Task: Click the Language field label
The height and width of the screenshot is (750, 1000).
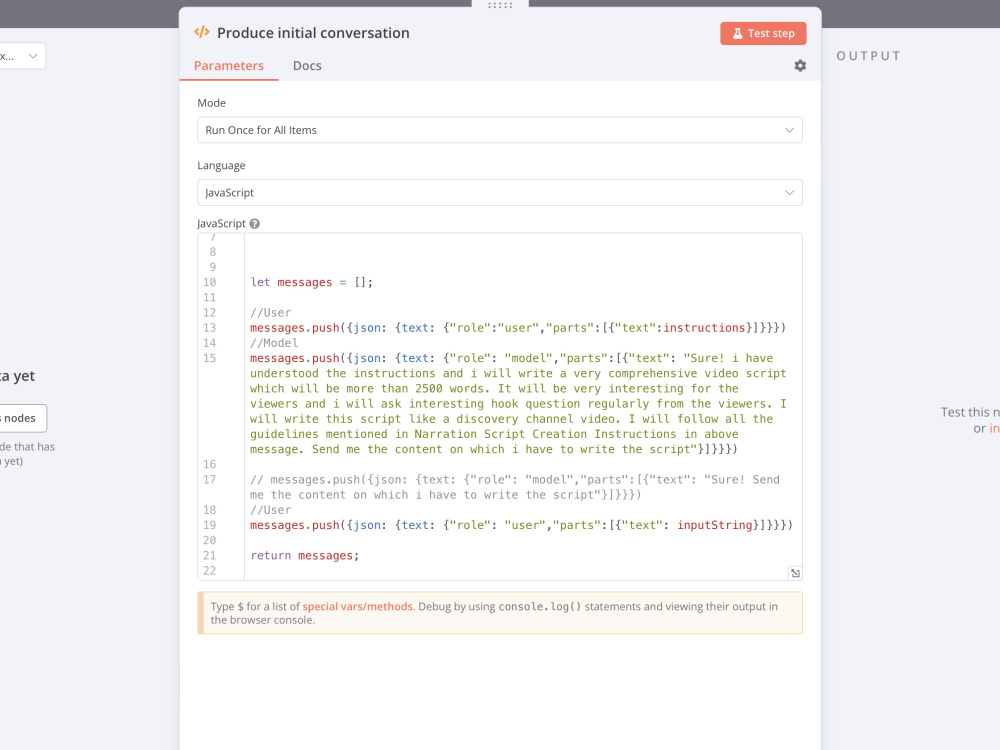Action: point(221,165)
